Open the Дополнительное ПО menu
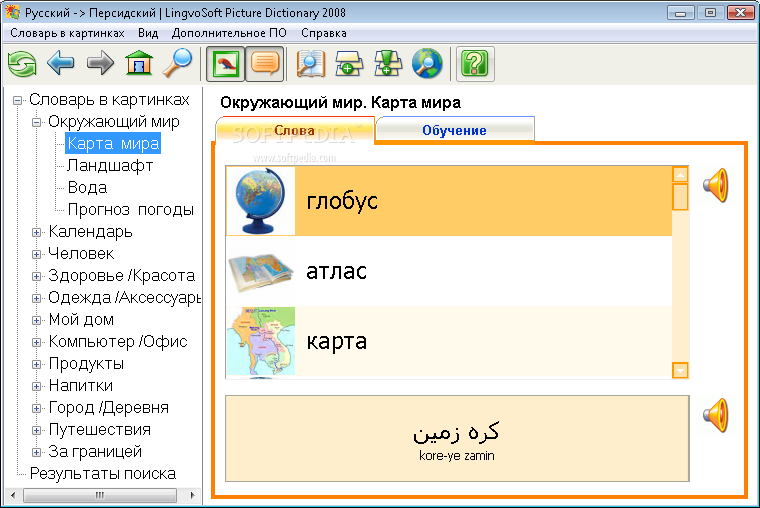The width and height of the screenshot is (760, 508). 229,33
